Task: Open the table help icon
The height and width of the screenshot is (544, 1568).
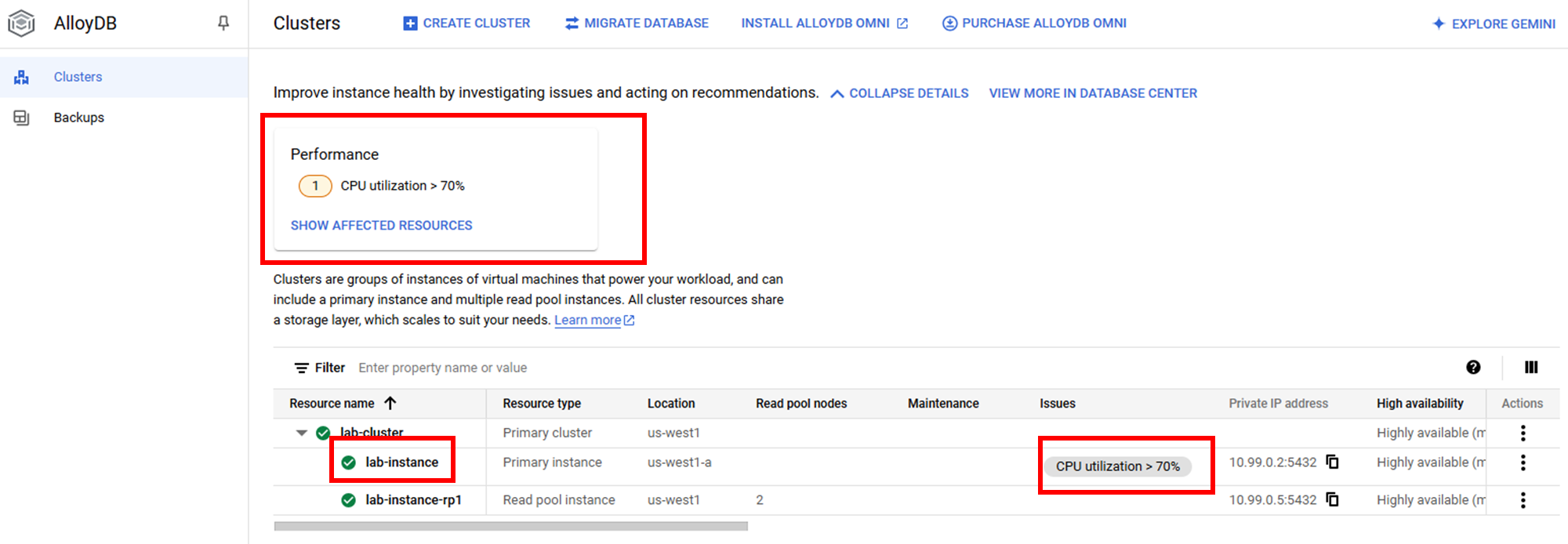Action: pyautogui.click(x=1473, y=367)
